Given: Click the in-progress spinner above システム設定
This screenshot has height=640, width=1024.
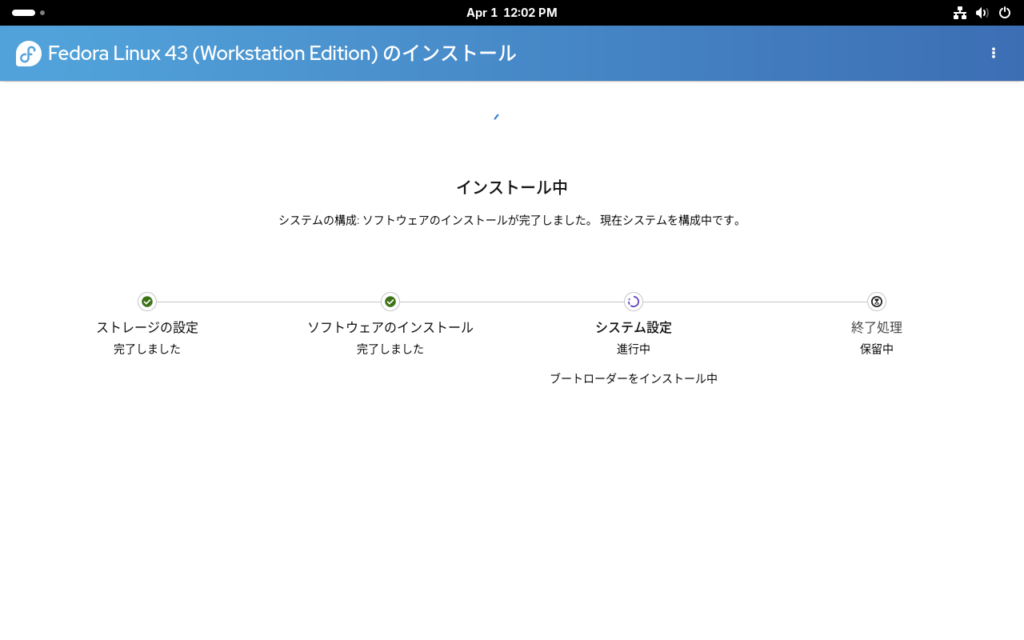Looking at the screenshot, I should [x=633, y=301].
